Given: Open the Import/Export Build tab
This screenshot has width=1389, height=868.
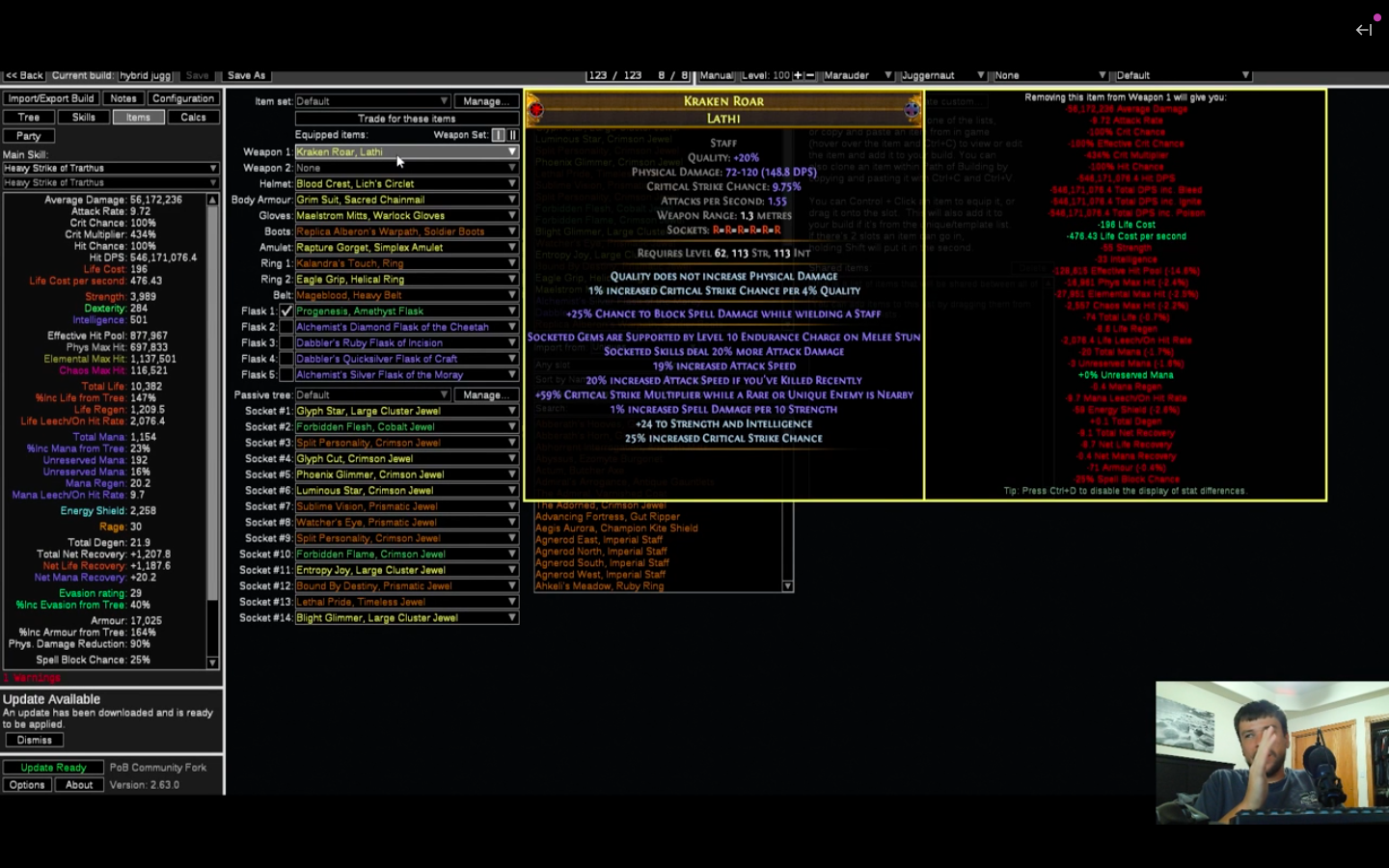Looking at the screenshot, I should (x=50, y=98).
